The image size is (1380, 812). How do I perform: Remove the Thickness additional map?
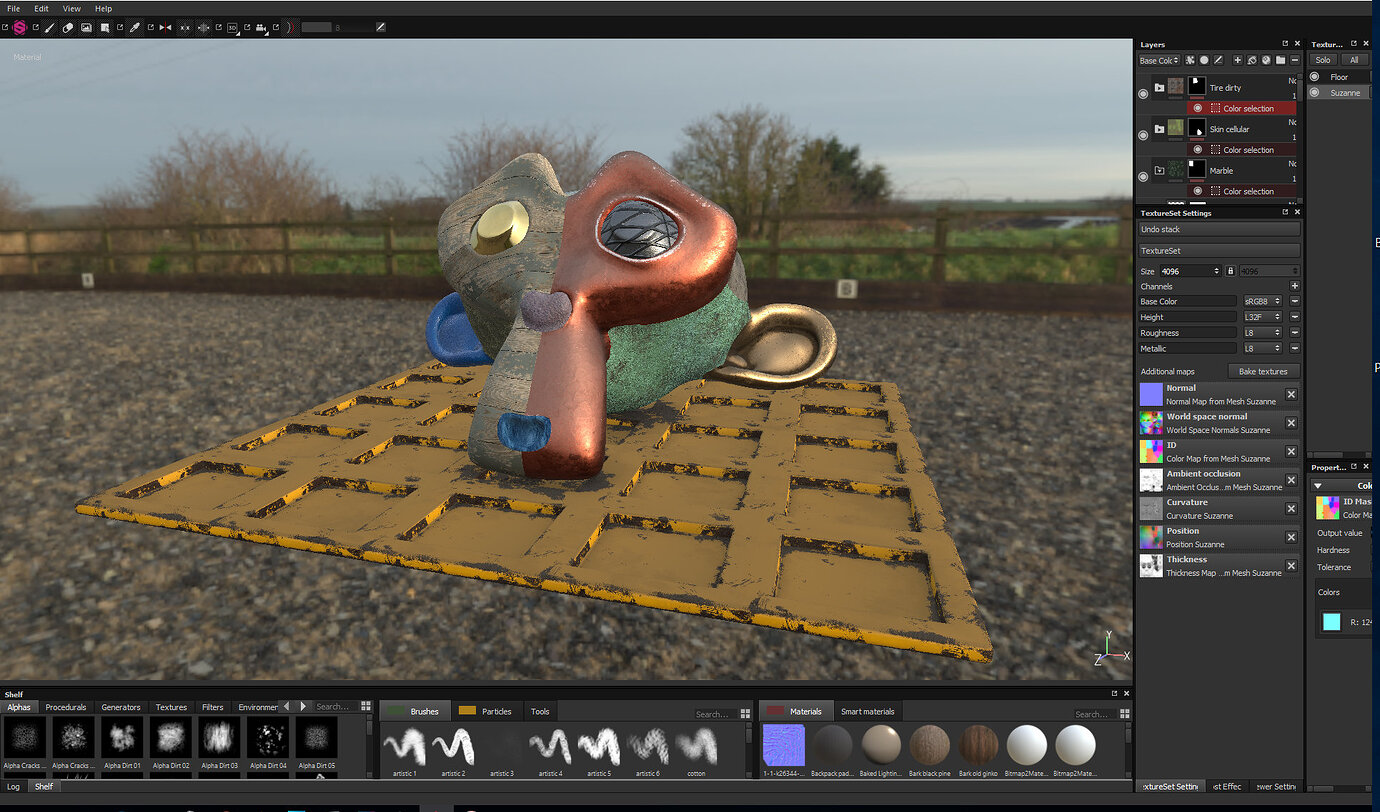click(x=1291, y=566)
